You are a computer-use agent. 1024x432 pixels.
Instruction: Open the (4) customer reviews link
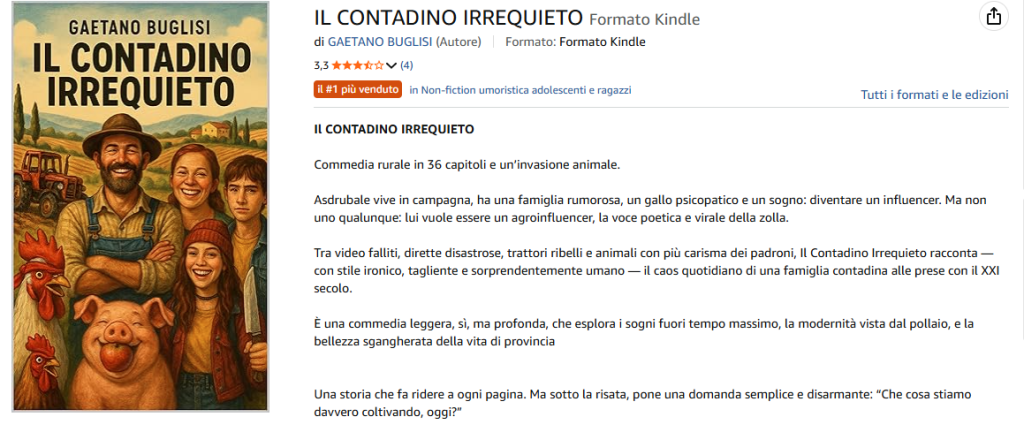coord(406,65)
